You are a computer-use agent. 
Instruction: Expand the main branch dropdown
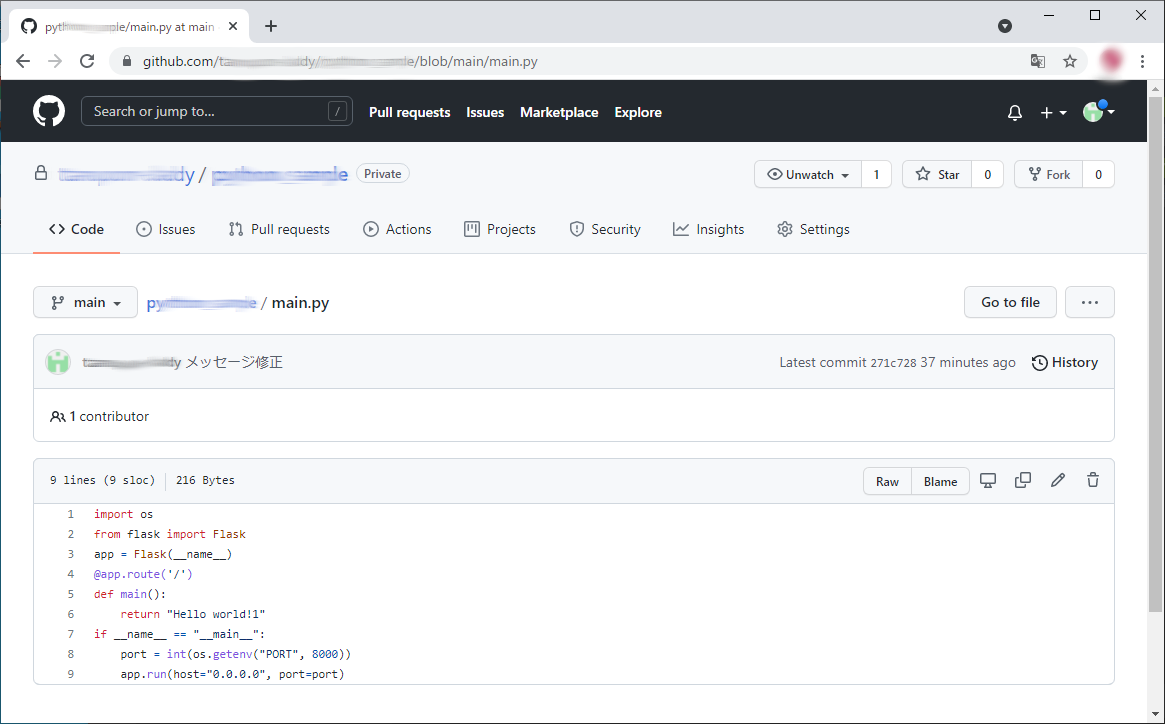click(x=86, y=302)
